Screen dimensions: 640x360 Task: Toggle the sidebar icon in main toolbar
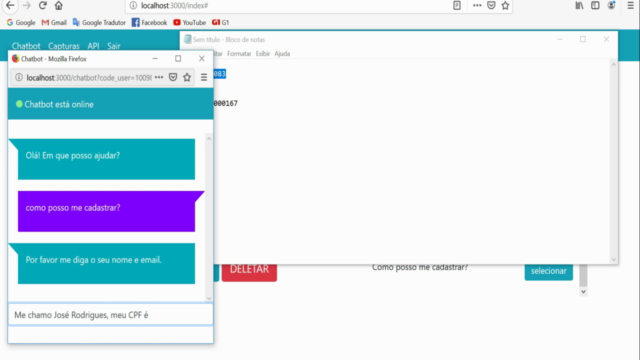pos(595,5)
